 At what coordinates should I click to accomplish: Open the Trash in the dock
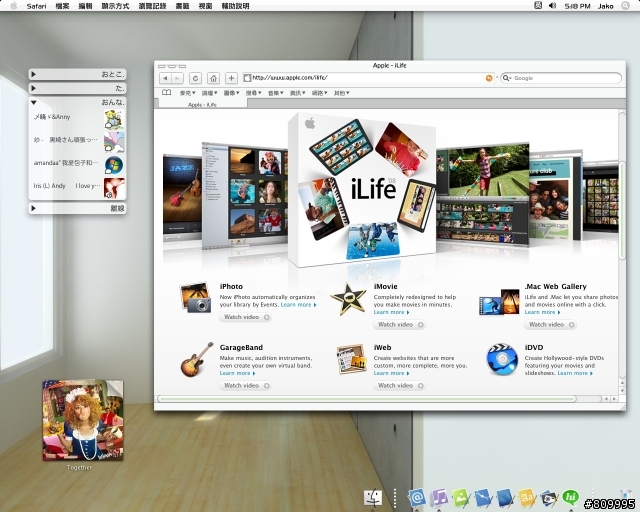626,495
